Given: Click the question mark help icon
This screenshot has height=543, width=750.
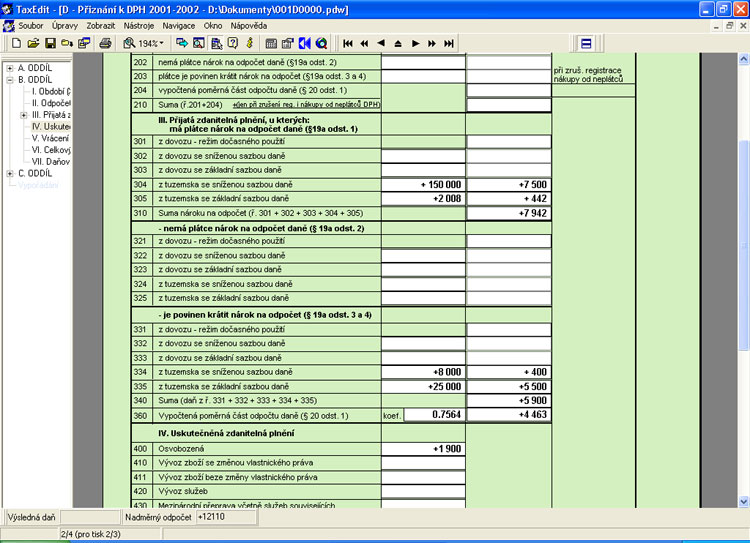Looking at the screenshot, I should (233, 44).
